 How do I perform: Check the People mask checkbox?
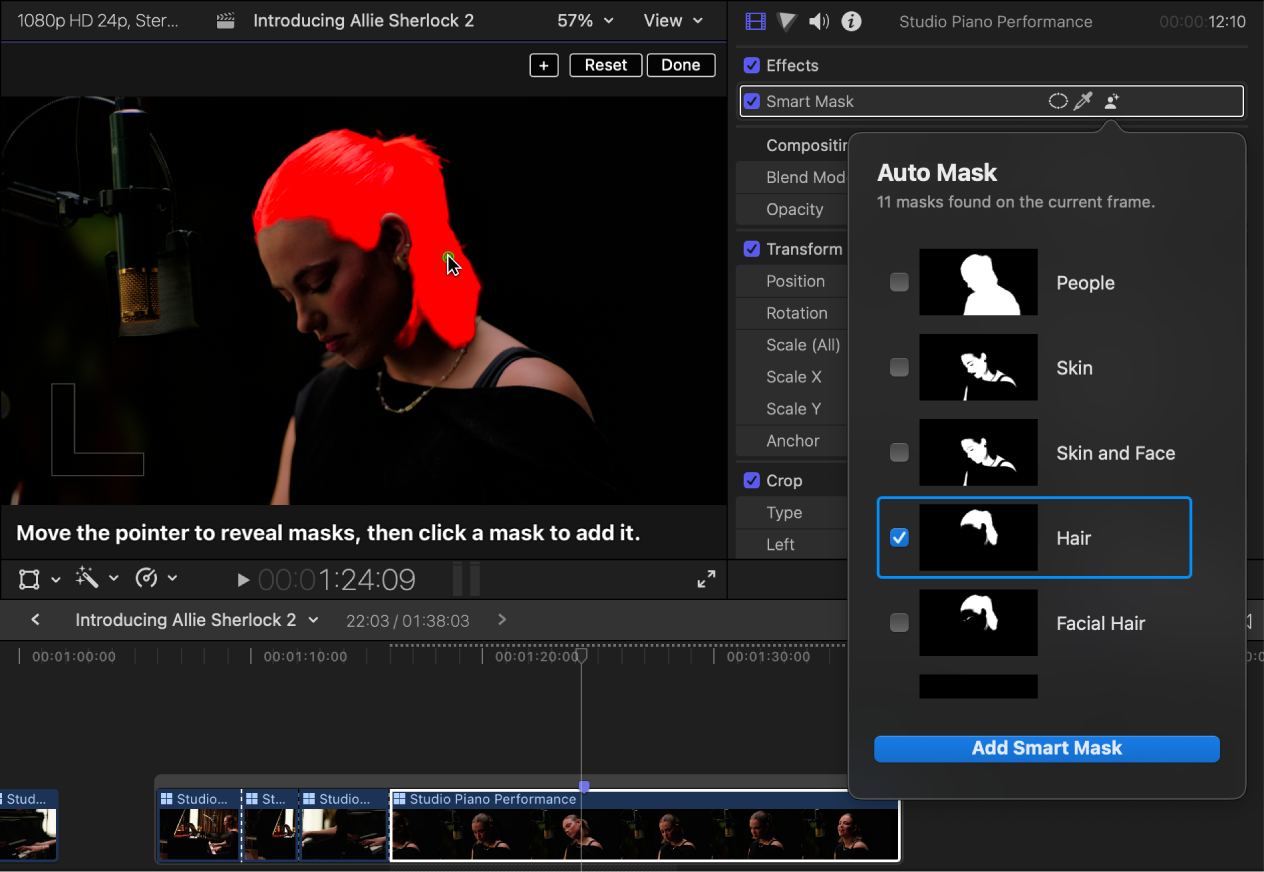coord(900,283)
